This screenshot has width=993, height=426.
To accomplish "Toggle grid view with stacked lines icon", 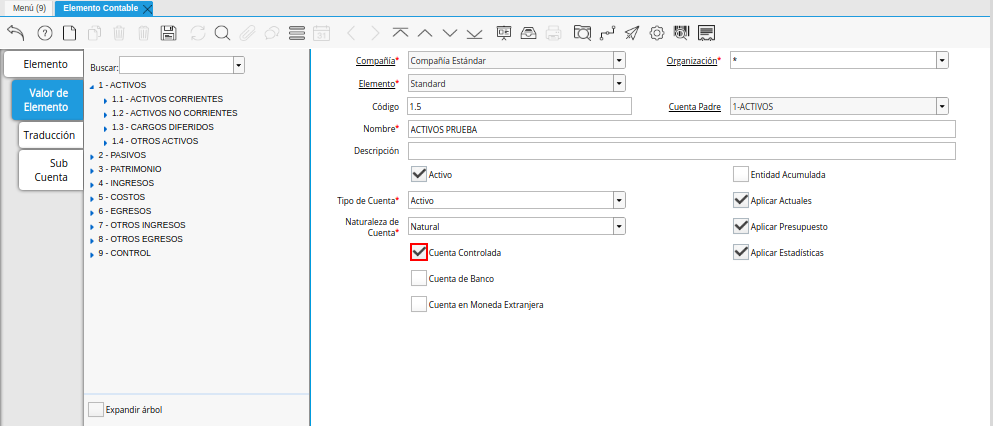I will 296,33.
